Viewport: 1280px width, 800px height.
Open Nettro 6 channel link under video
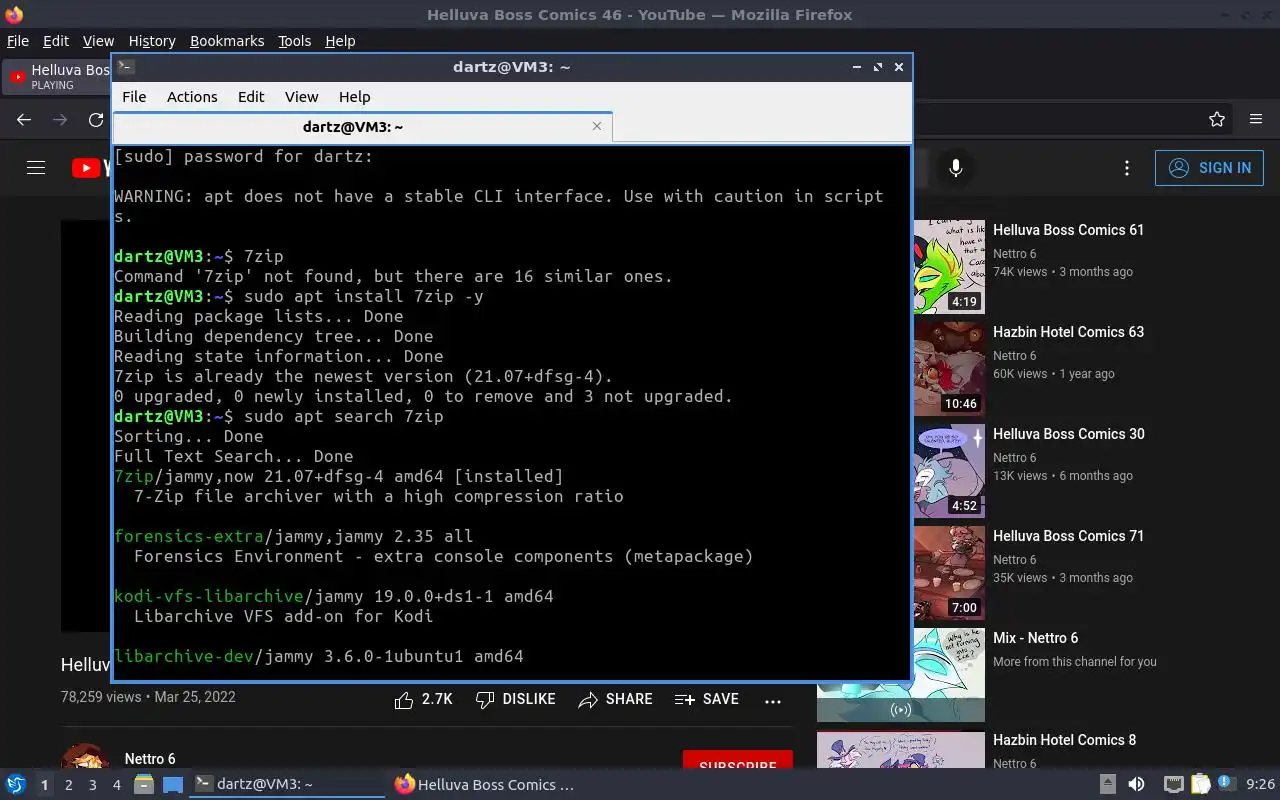click(150, 759)
